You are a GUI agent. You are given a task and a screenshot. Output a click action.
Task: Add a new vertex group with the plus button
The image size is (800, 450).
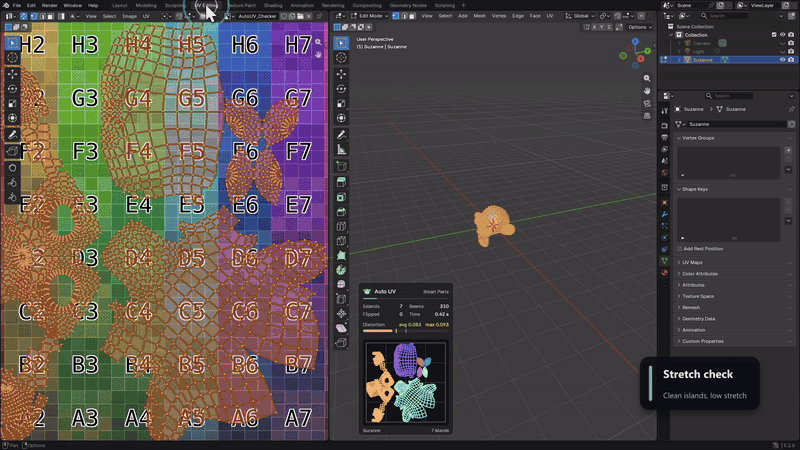click(788, 151)
